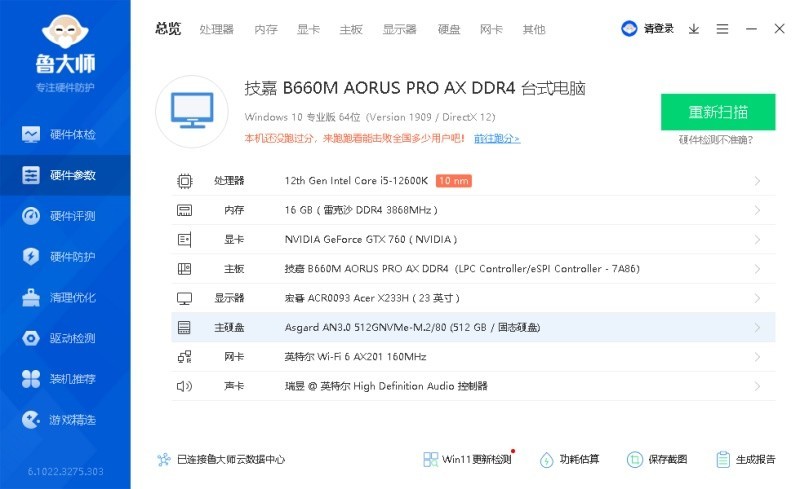Open 功耗估算 power estimate tool
Screen dimensions: 800x489
pyautogui.click(x=569, y=459)
